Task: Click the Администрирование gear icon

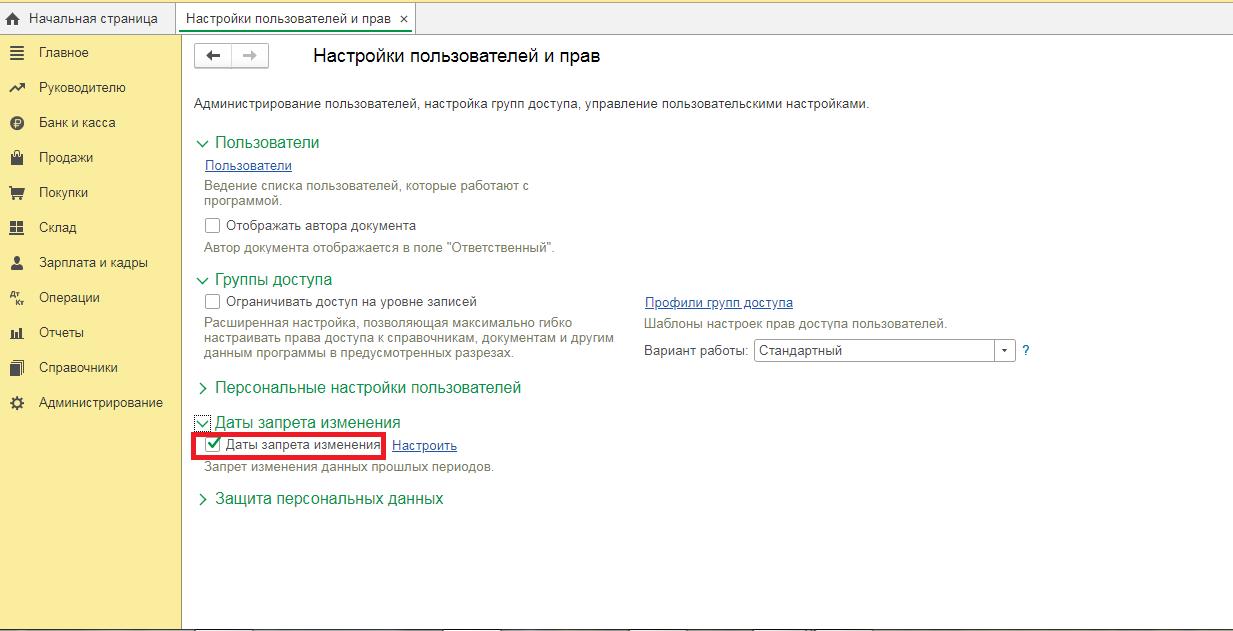Action: [x=16, y=403]
